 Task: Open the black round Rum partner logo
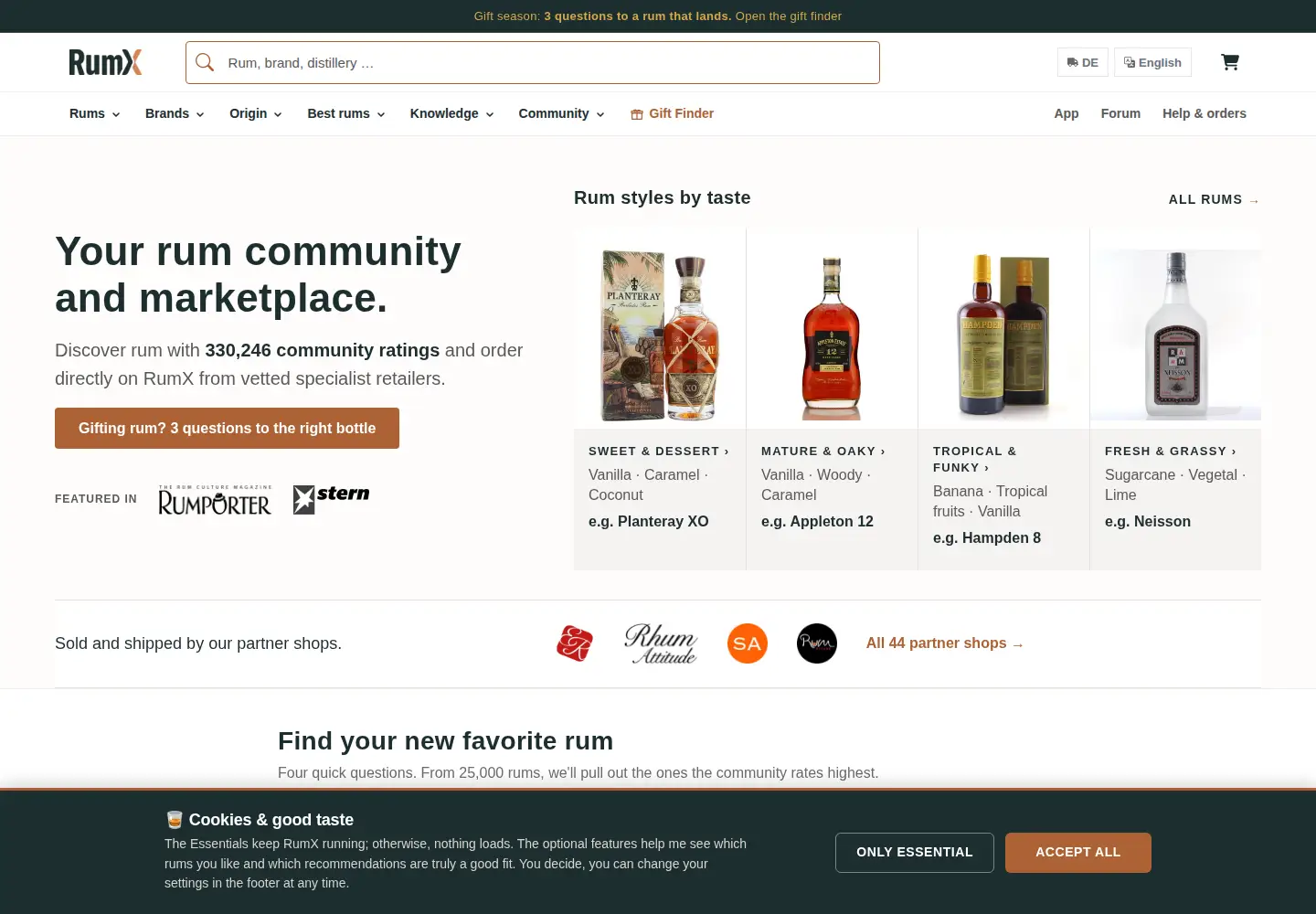coord(817,643)
